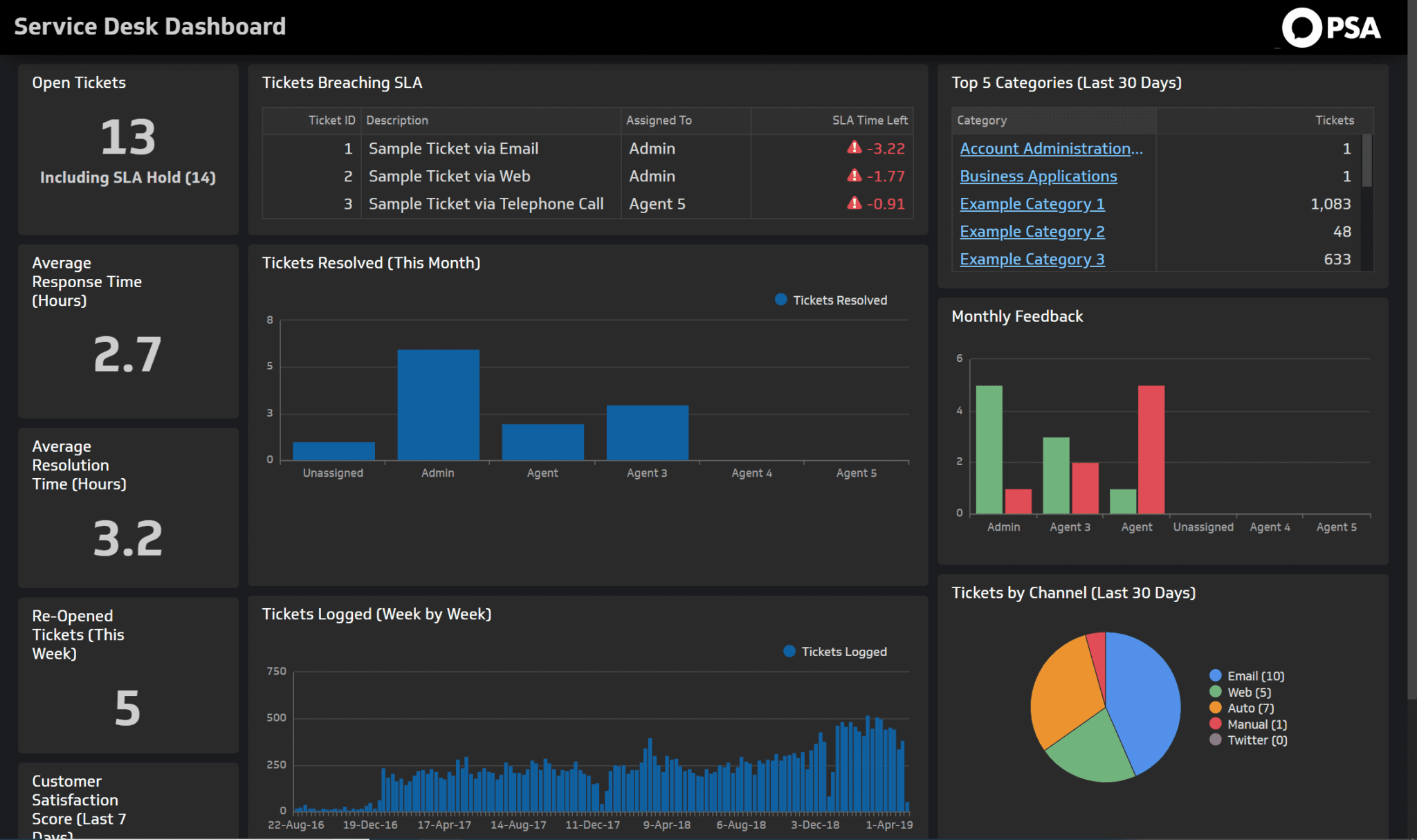Open Example Category 1
The image size is (1417, 840).
[x=1032, y=203]
